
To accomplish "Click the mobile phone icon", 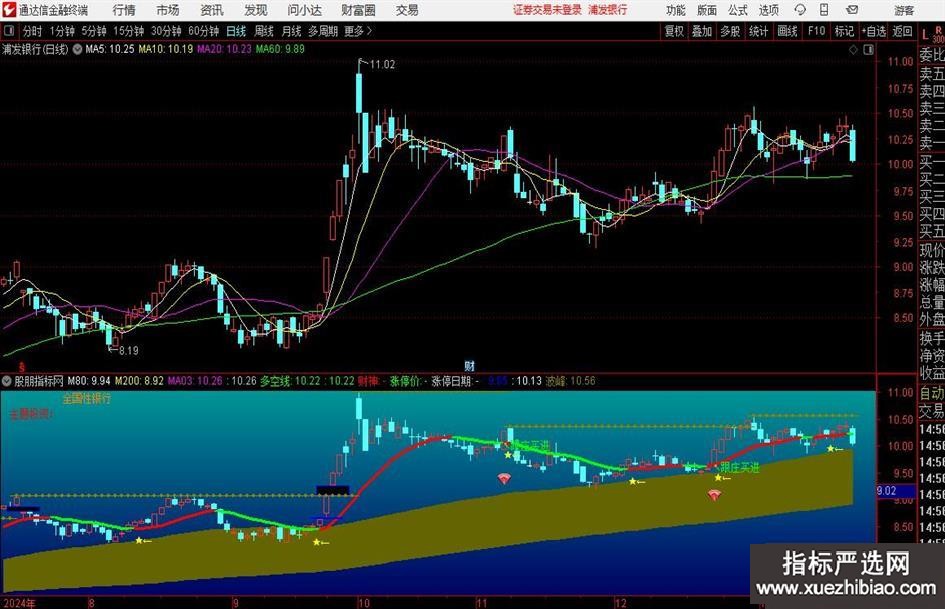I will (824, 10).
